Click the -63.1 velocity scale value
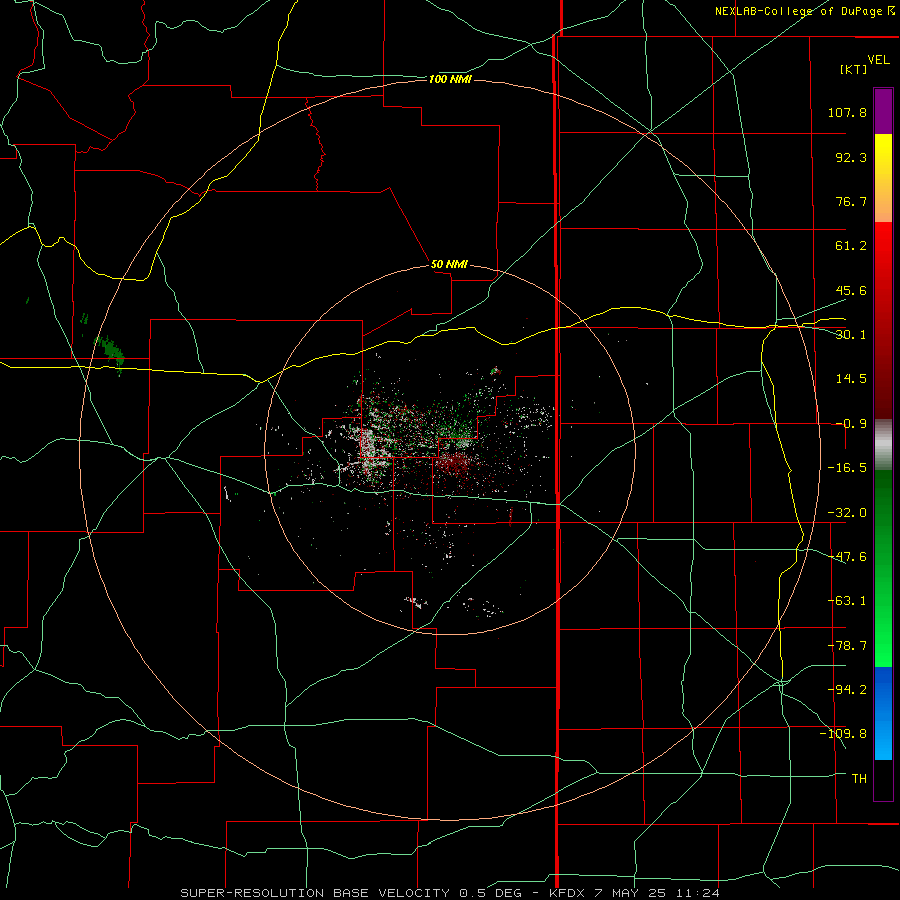This screenshot has width=900, height=900. 847,601
